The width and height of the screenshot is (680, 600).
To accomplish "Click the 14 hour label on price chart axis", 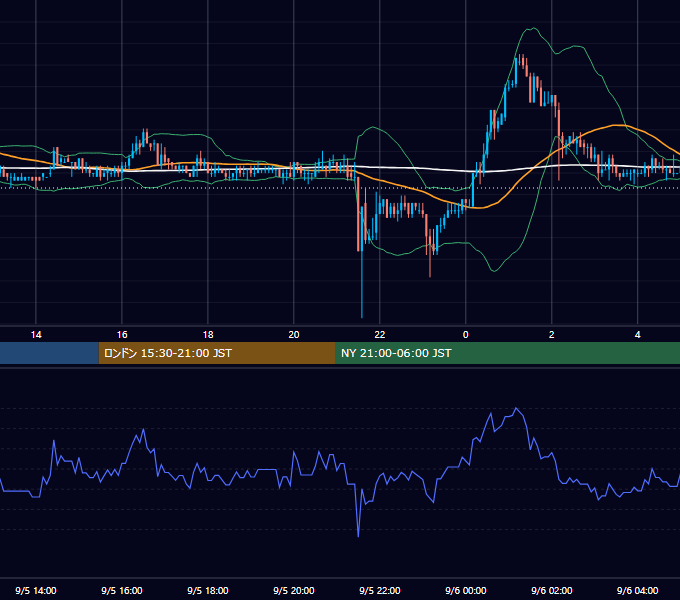I will coord(36,335).
